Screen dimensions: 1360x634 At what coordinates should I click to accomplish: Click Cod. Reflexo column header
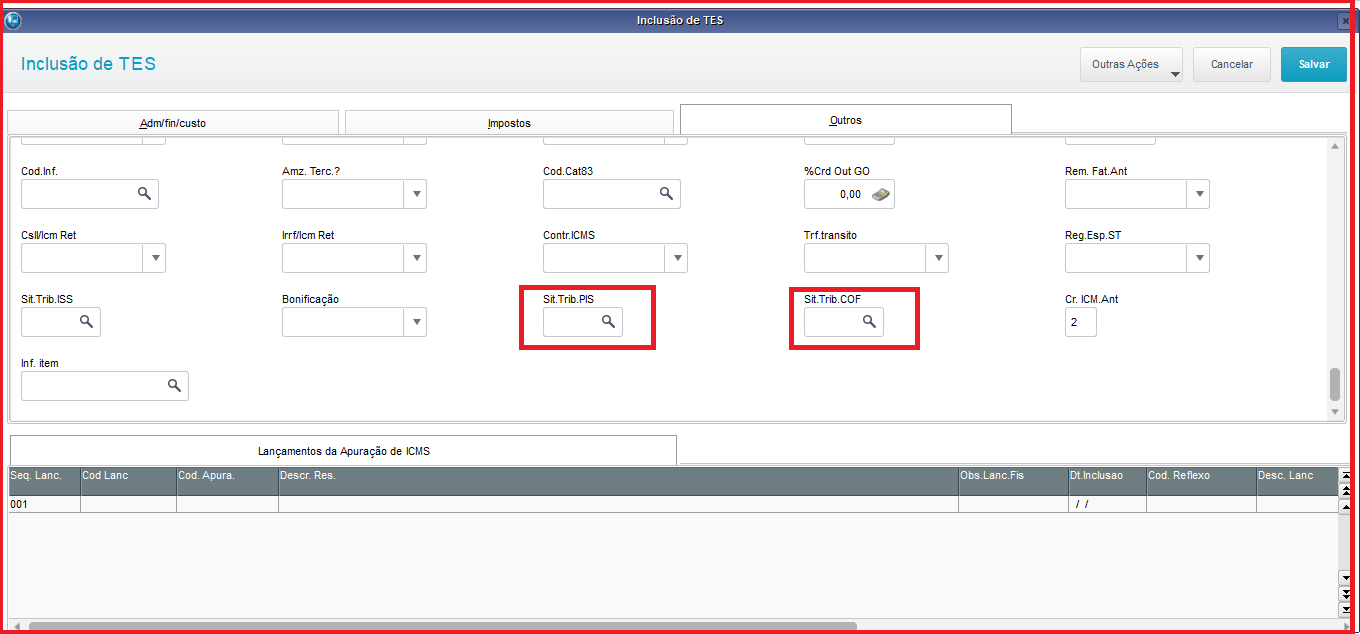click(x=1201, y=481)
